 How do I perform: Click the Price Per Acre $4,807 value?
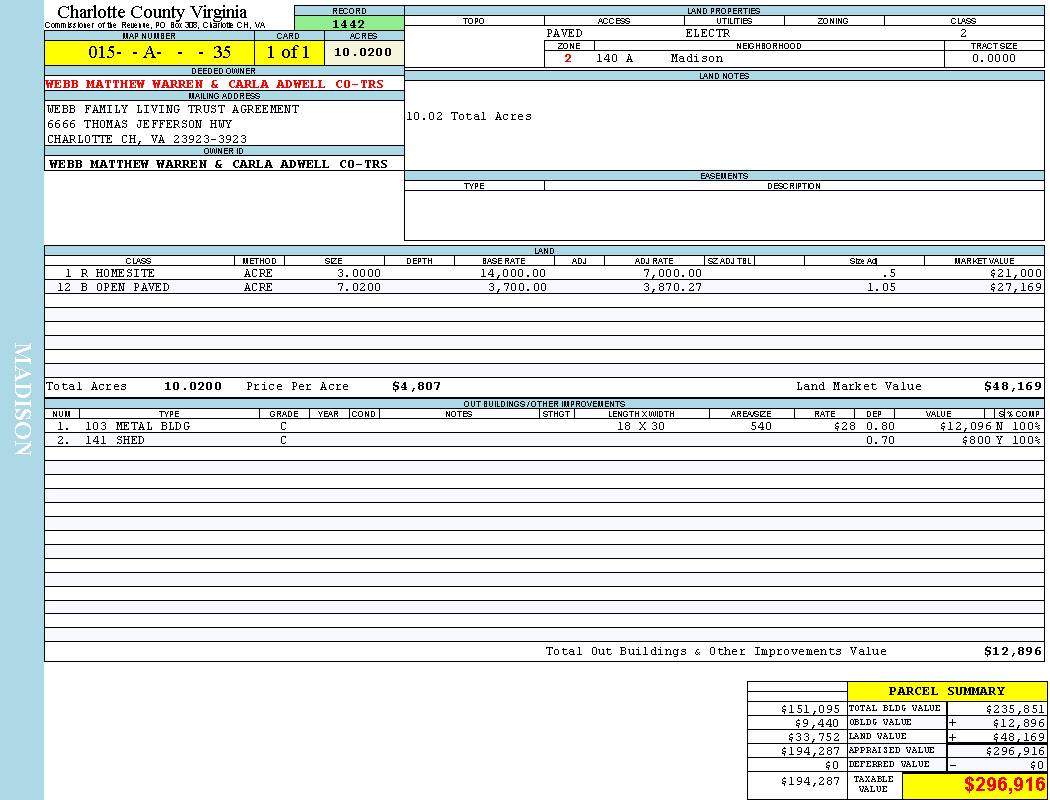tap(416, 386)
